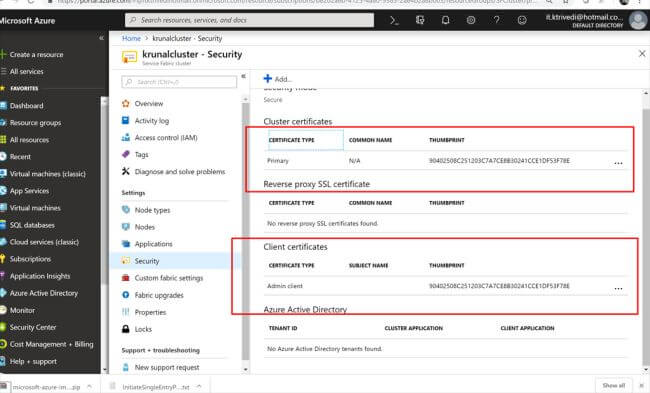
Task: Click the Create a resource plus icon
Action: [3, 54]
